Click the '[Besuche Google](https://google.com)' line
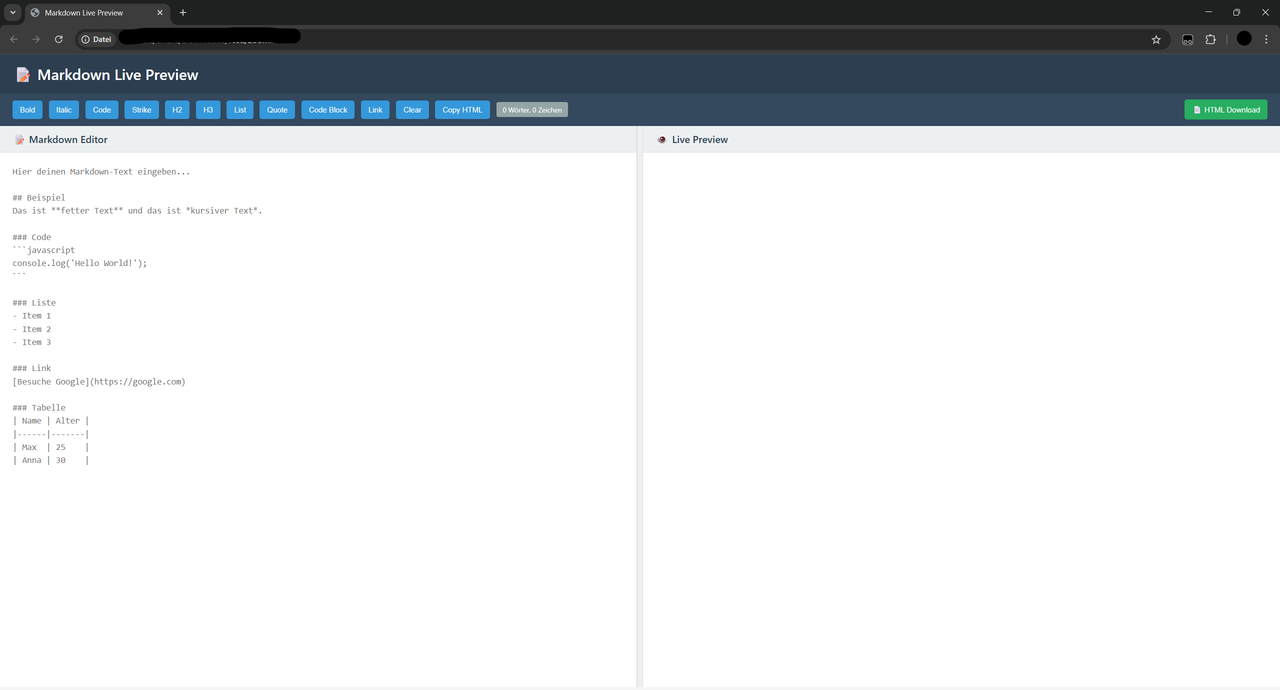The height and width of the screenshot is (690, 1280). [99, 381]
